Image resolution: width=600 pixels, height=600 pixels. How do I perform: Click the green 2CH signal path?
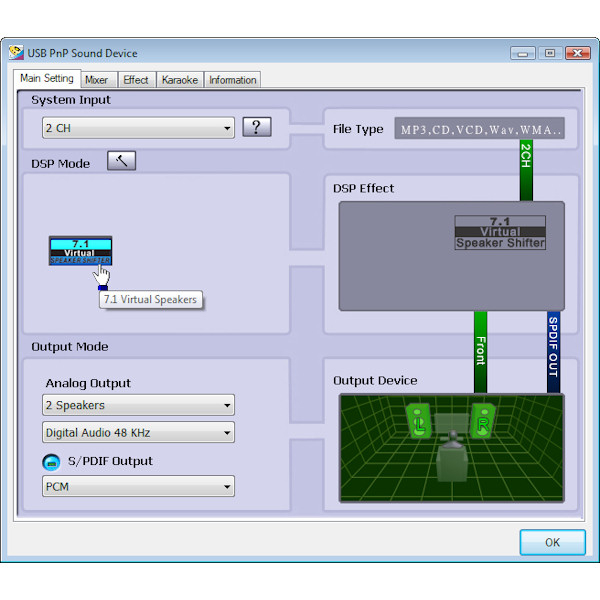pos(526,172)
